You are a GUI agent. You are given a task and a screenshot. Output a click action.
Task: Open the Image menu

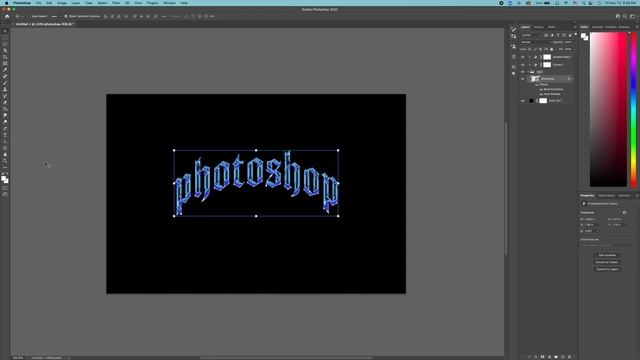(62, 3)
